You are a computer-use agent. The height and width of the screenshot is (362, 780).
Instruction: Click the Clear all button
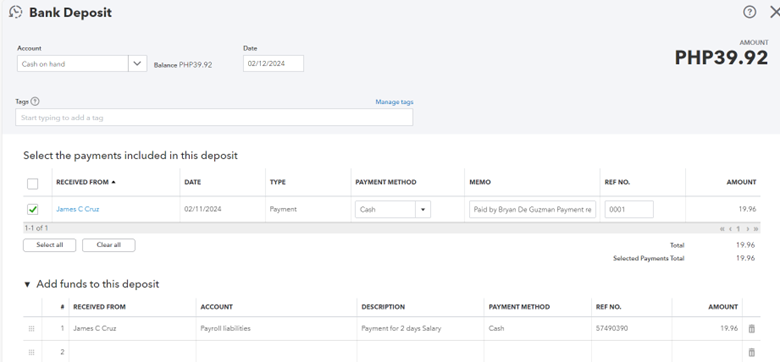pos(108,245)
